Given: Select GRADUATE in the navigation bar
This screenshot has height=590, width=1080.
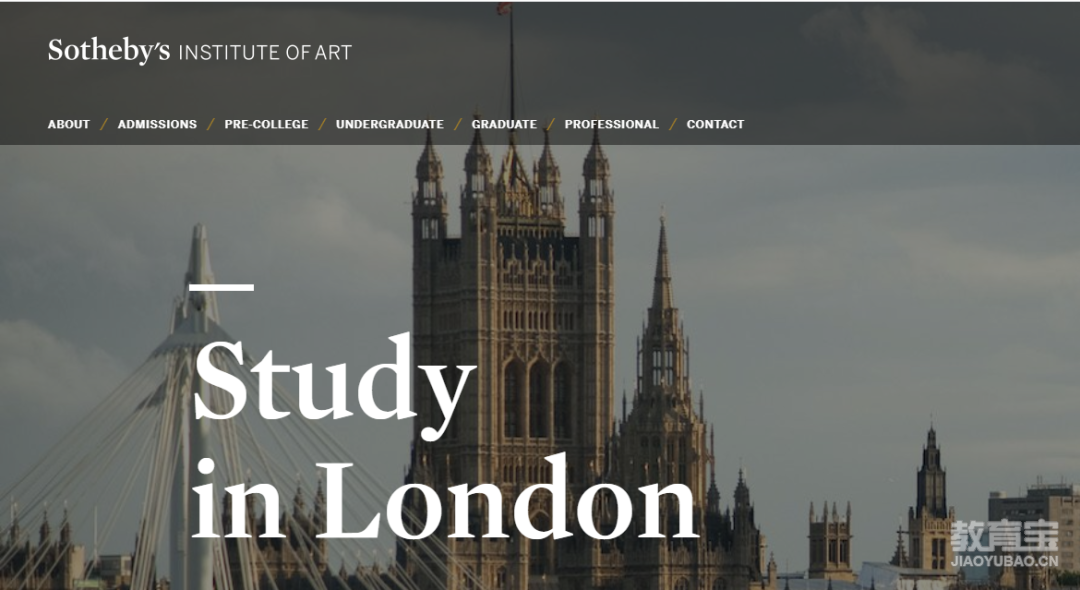Looking at the screenshot, I should 504,125.
